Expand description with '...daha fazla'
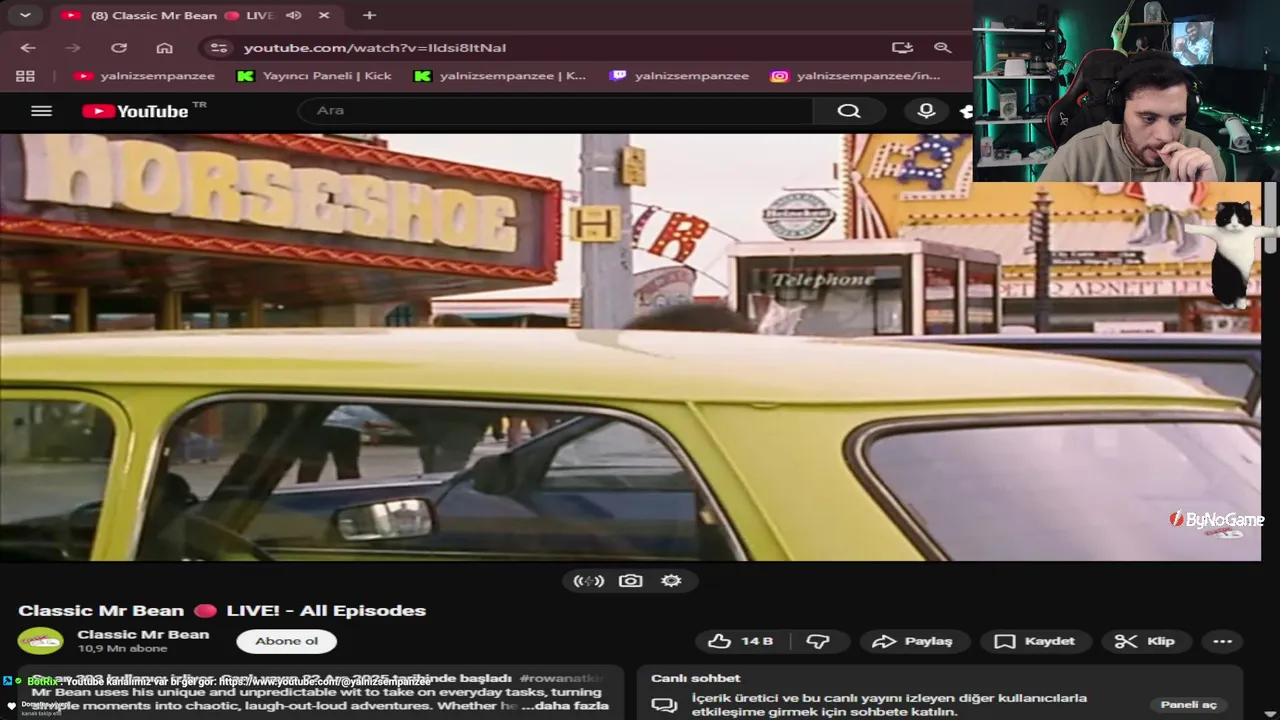Screen dimensions: 1280x720 pos(565,705)
